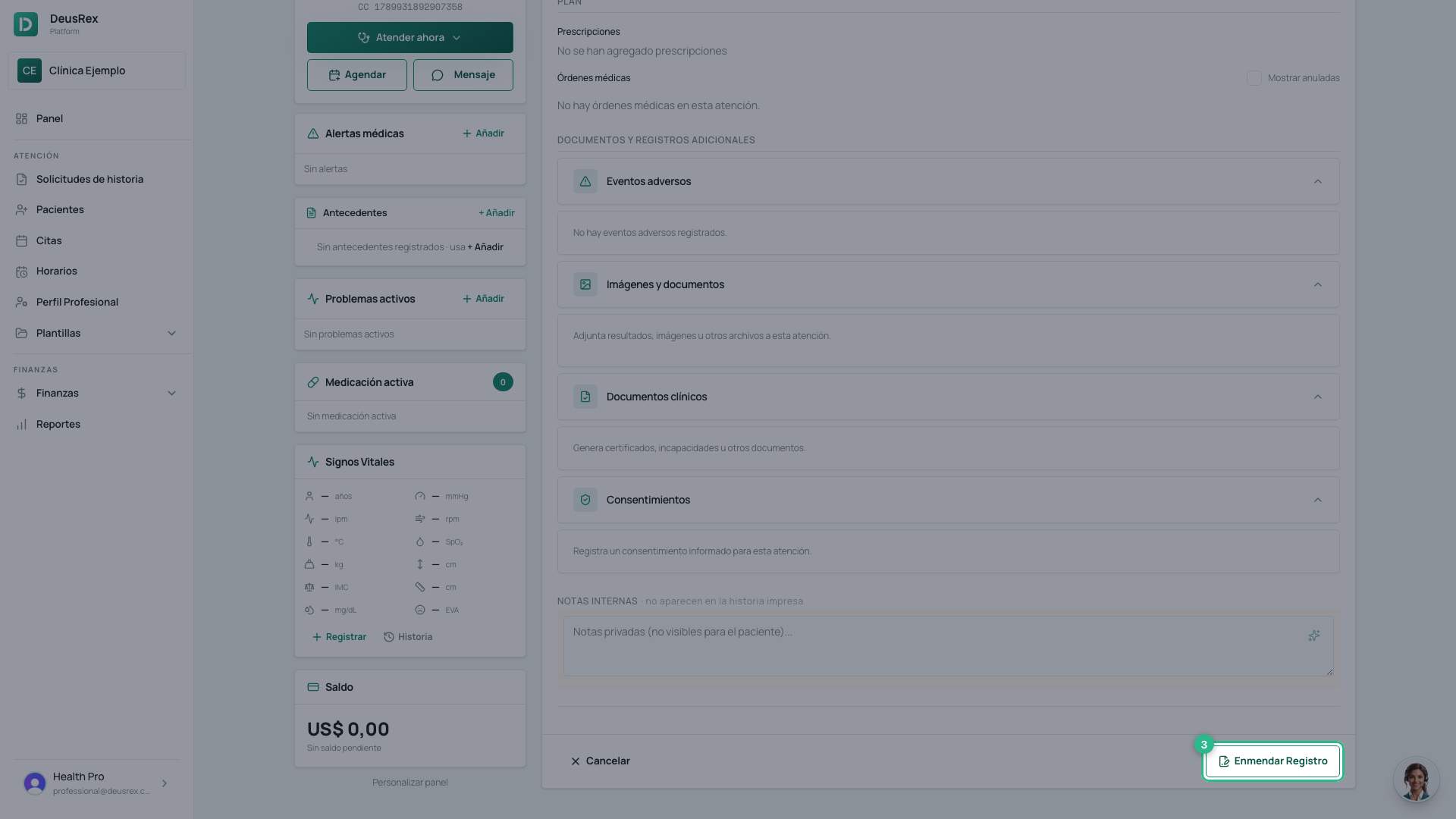Collapse the Consentimientos section
The image size is (1456, 819).
click(1318, 500)
